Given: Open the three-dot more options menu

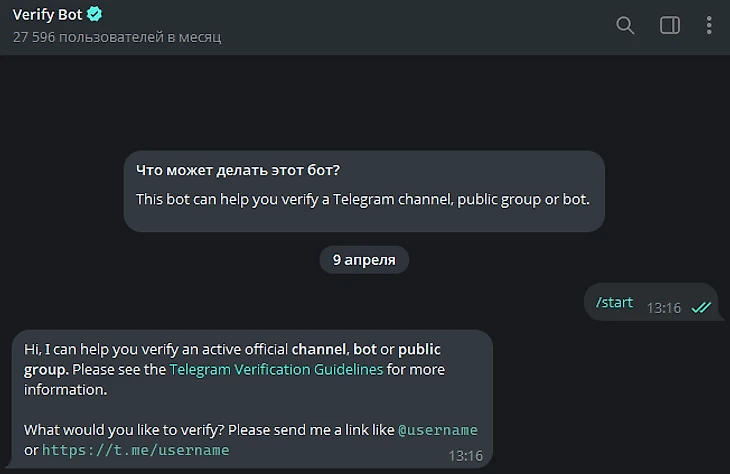Looking at the screenshot, I should (709, 25).
